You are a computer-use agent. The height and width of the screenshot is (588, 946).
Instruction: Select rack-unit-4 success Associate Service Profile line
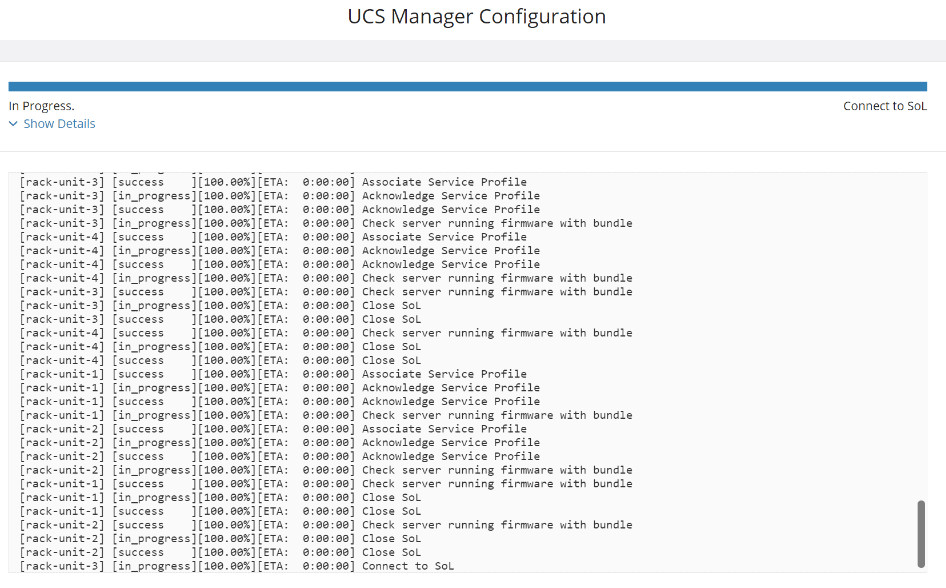point(273,237)
